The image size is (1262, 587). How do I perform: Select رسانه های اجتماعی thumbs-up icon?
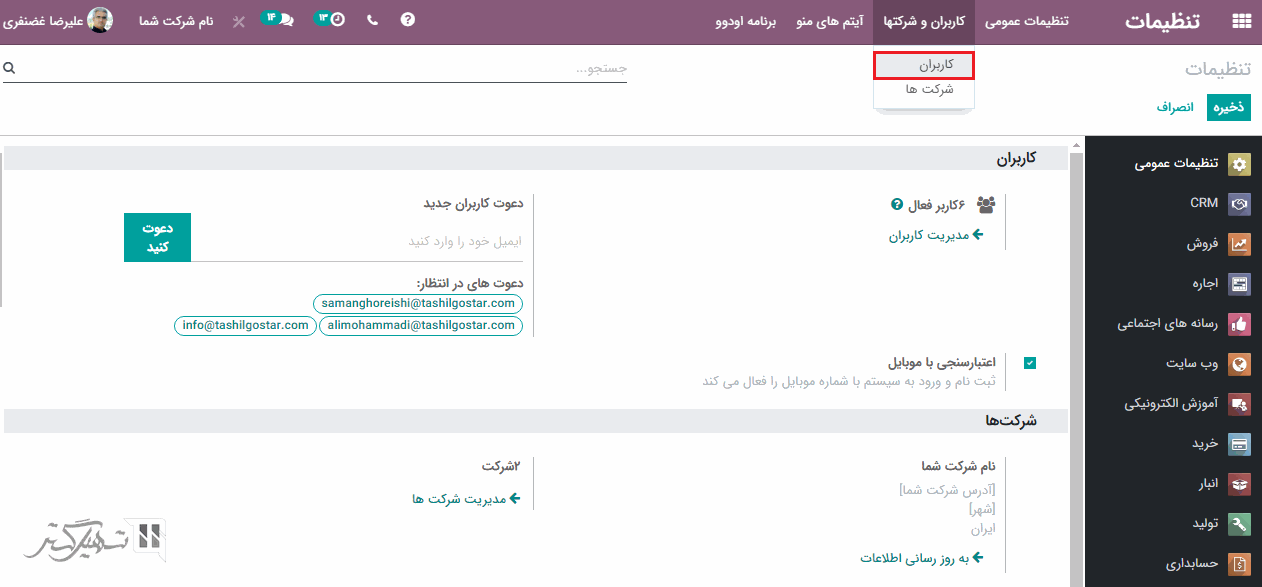click(x=1240, y=324)
